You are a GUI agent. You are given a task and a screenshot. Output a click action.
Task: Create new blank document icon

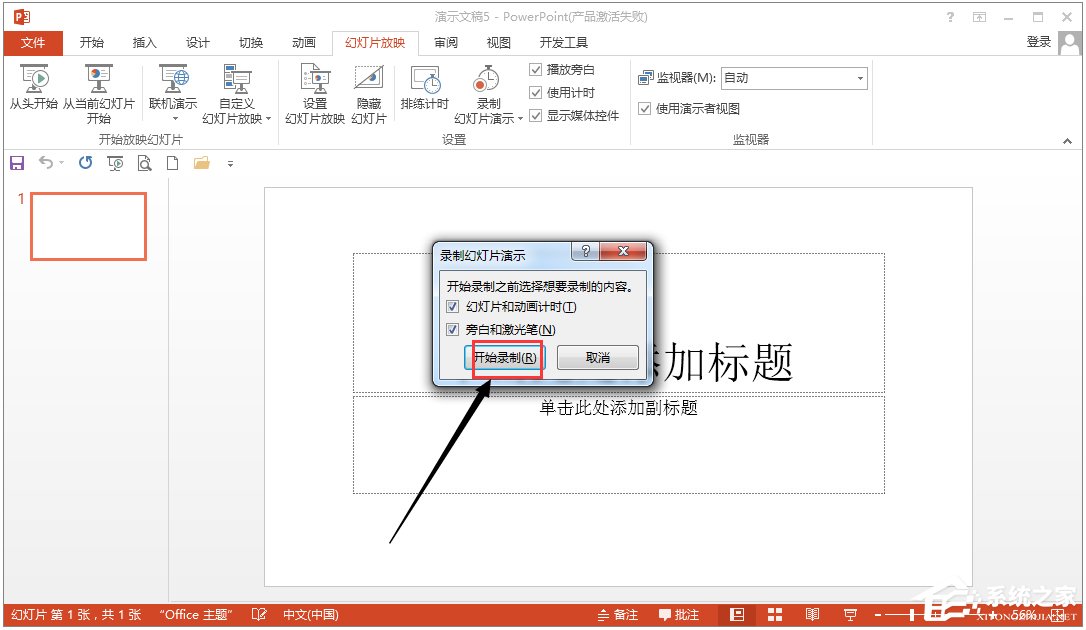(172, 163)
